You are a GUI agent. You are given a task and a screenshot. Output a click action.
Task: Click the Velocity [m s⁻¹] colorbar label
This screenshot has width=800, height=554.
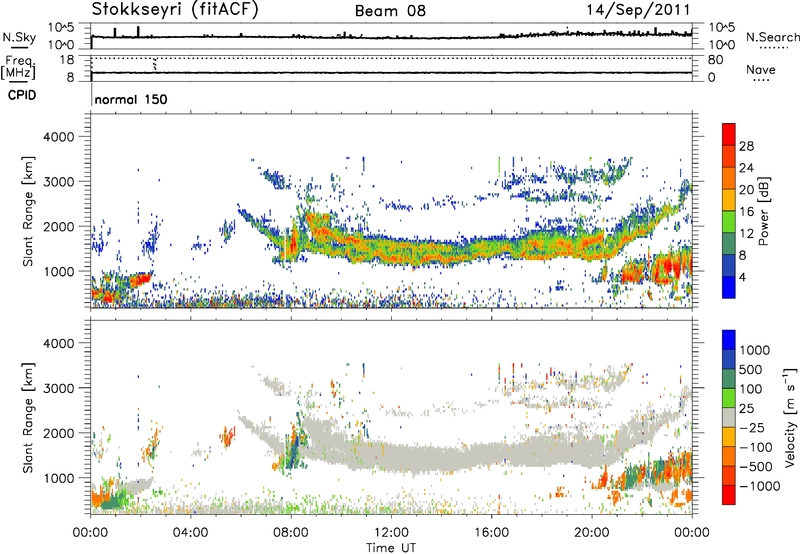tap(790, 417)
